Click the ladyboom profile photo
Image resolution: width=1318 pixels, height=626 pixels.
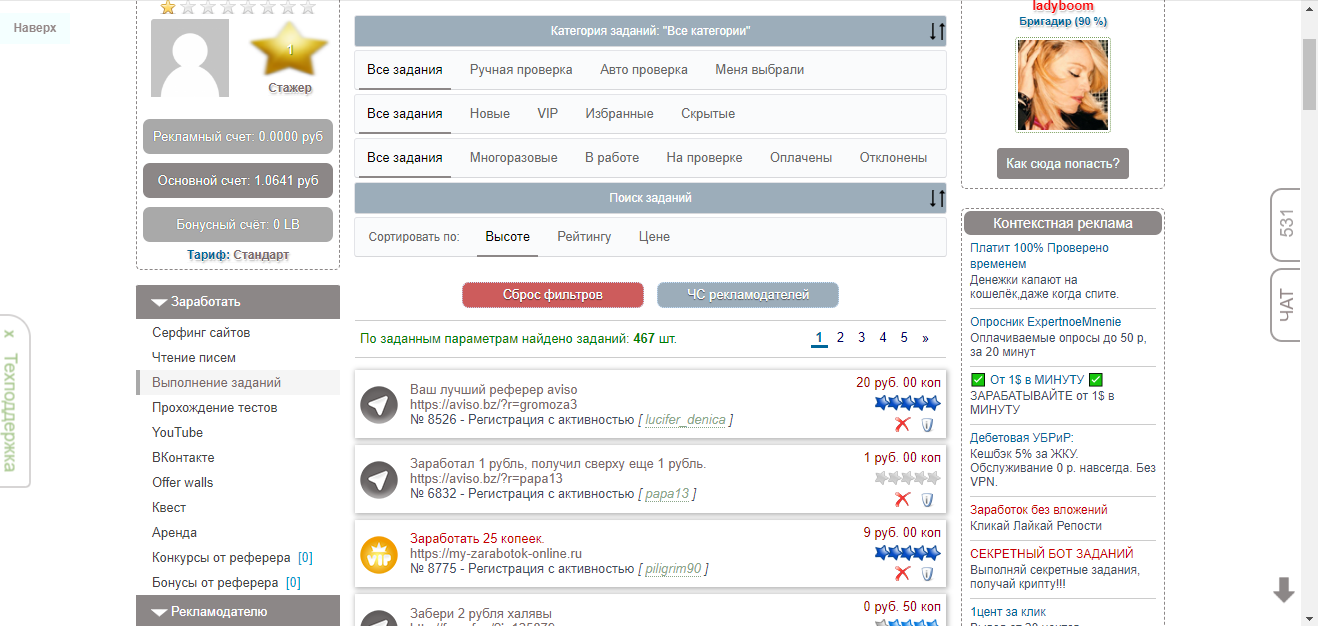(x=1062, y=85)
